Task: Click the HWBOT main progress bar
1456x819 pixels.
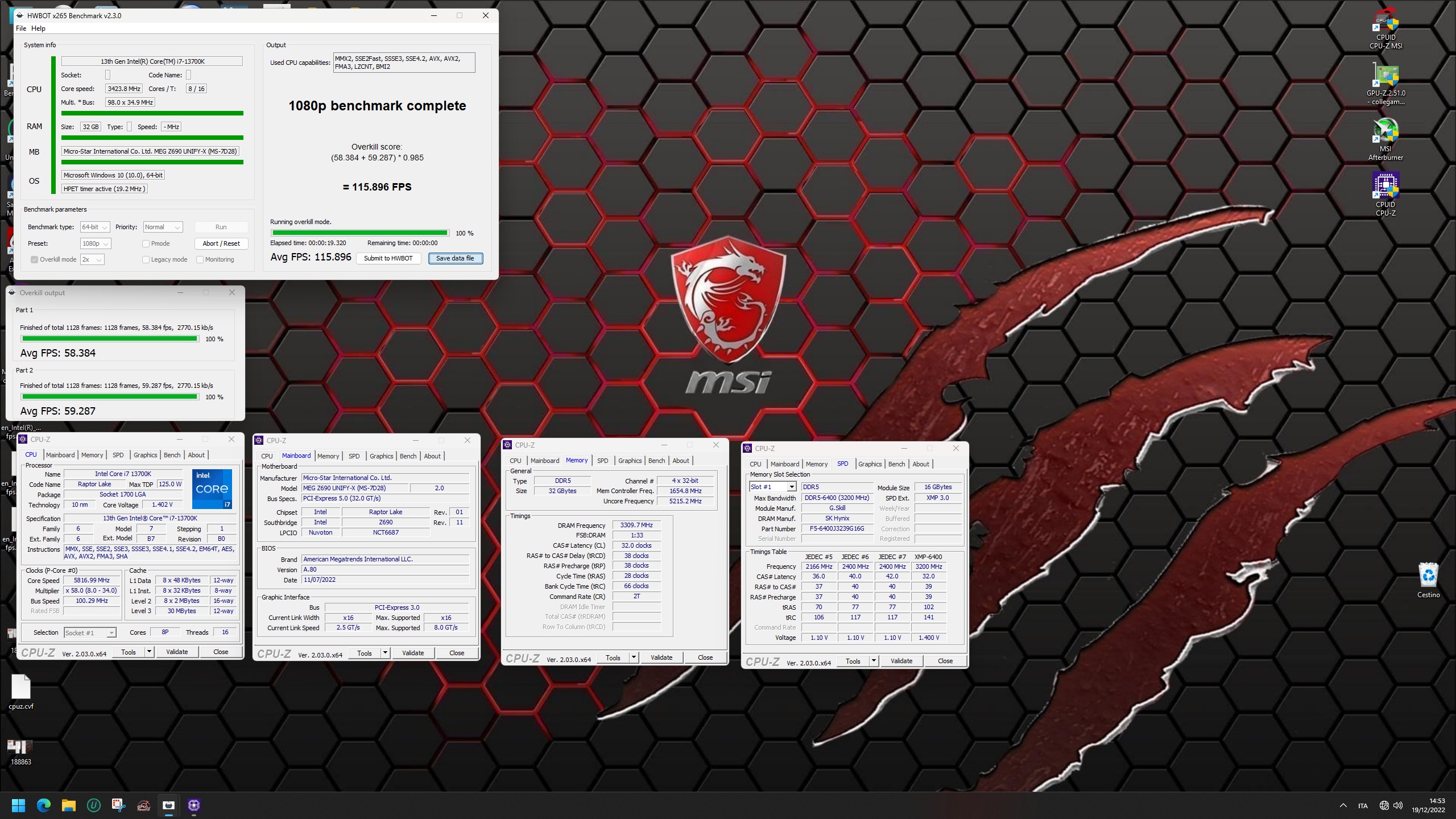Action: click(359, 233)
